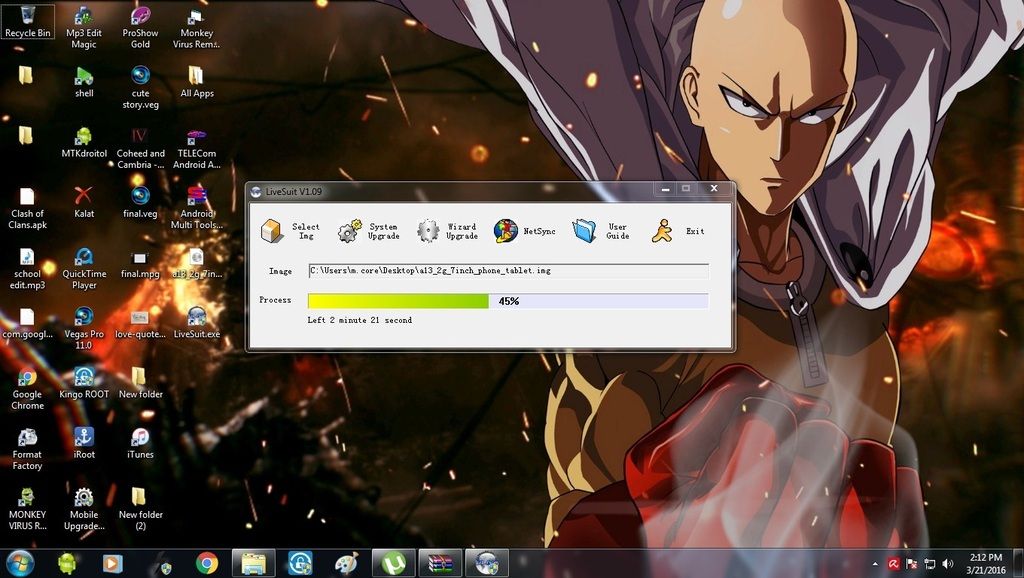Select the Vegas Pro 11.0 desktop icon
Viewport: 1024px width, 578px height.
tap(84, 329)
